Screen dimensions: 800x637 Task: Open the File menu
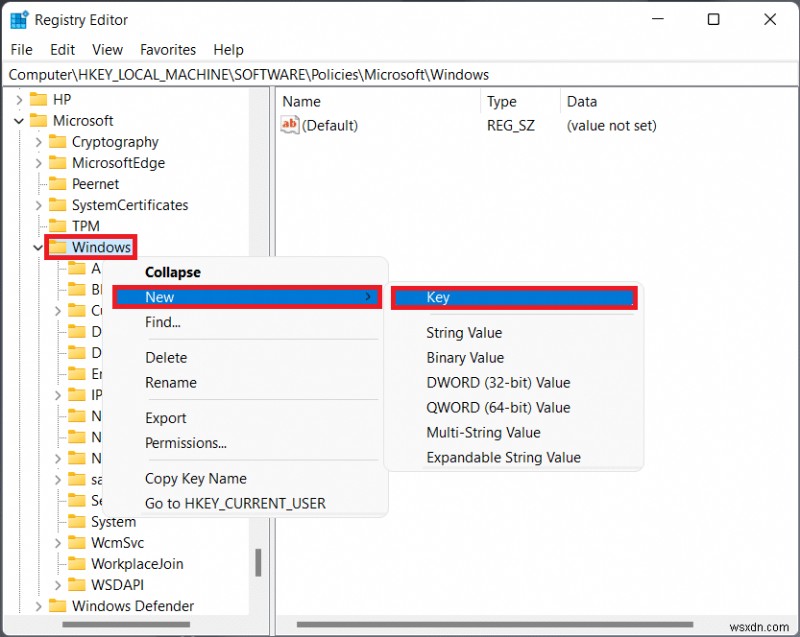coord(21,49)
